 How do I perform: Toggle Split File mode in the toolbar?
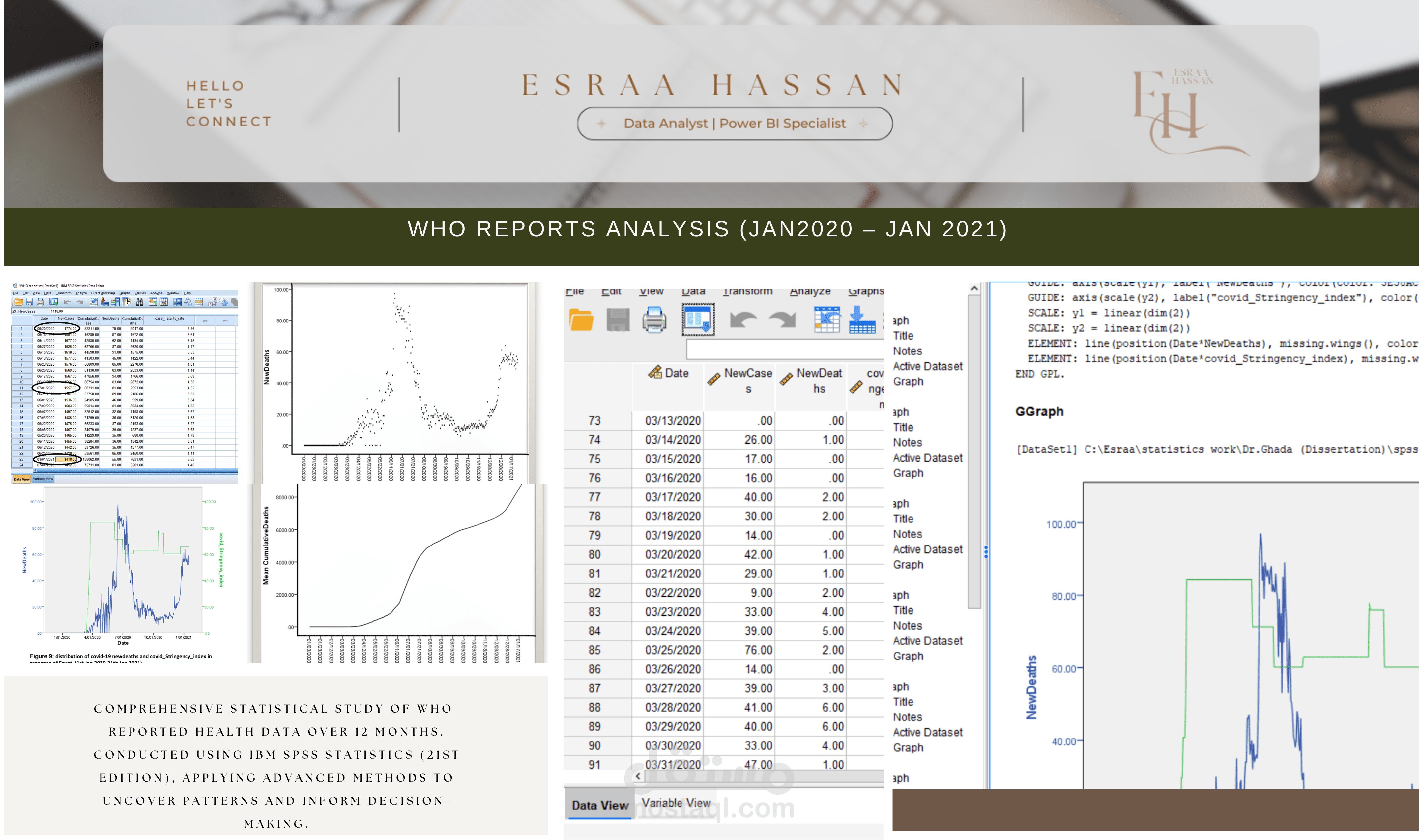click(178, 302)
